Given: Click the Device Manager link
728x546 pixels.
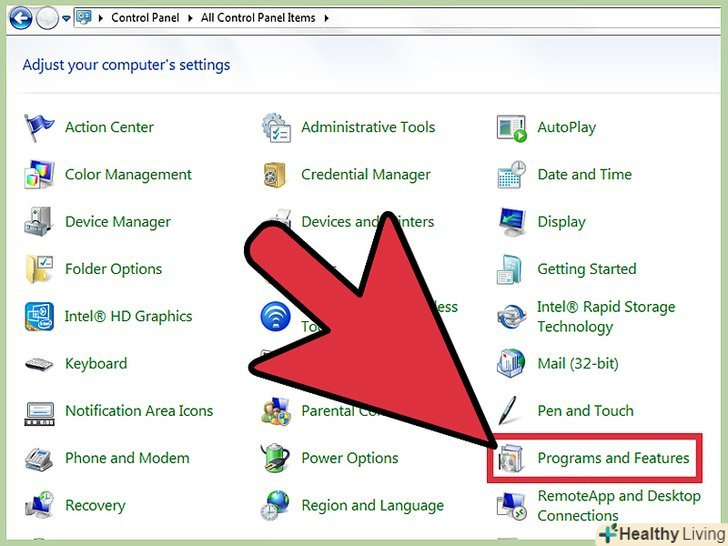Looking at the screenshot, I should pos(118,222).
